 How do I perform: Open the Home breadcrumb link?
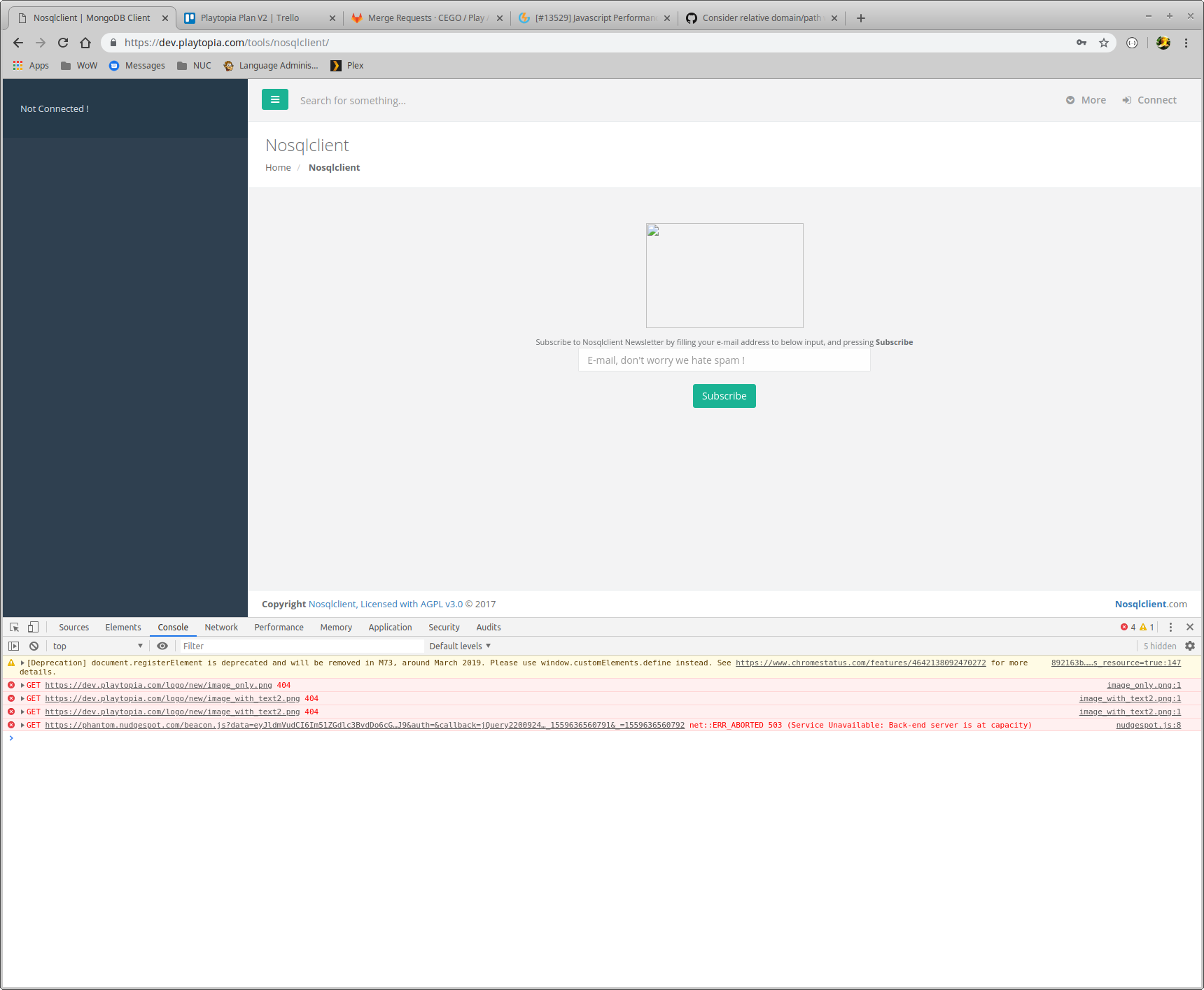pyautogui.click(x=277, y=167)
